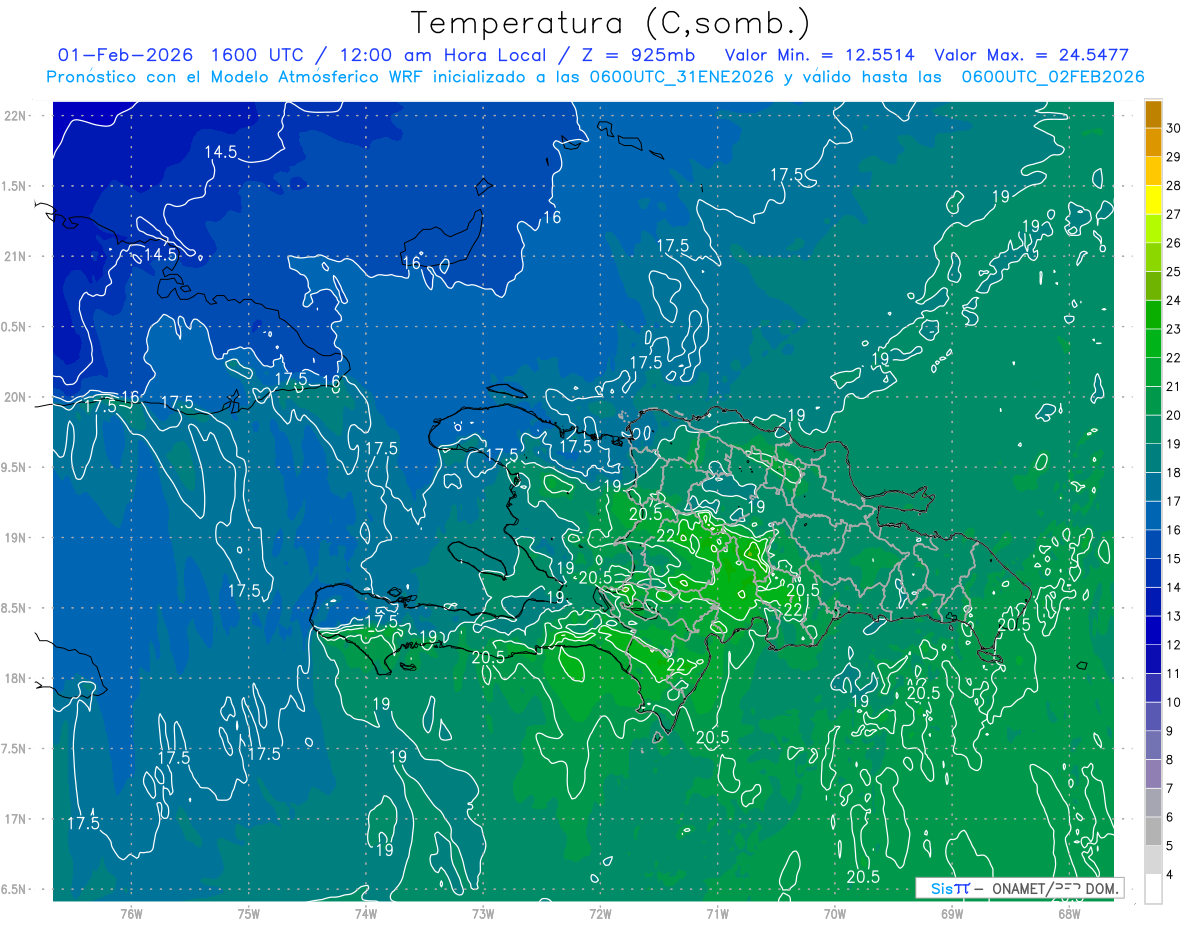Viewport: 1200px width, 927px height.
Task: Select the colorbar segment between 24 and 25
Action: [1153, 286]
